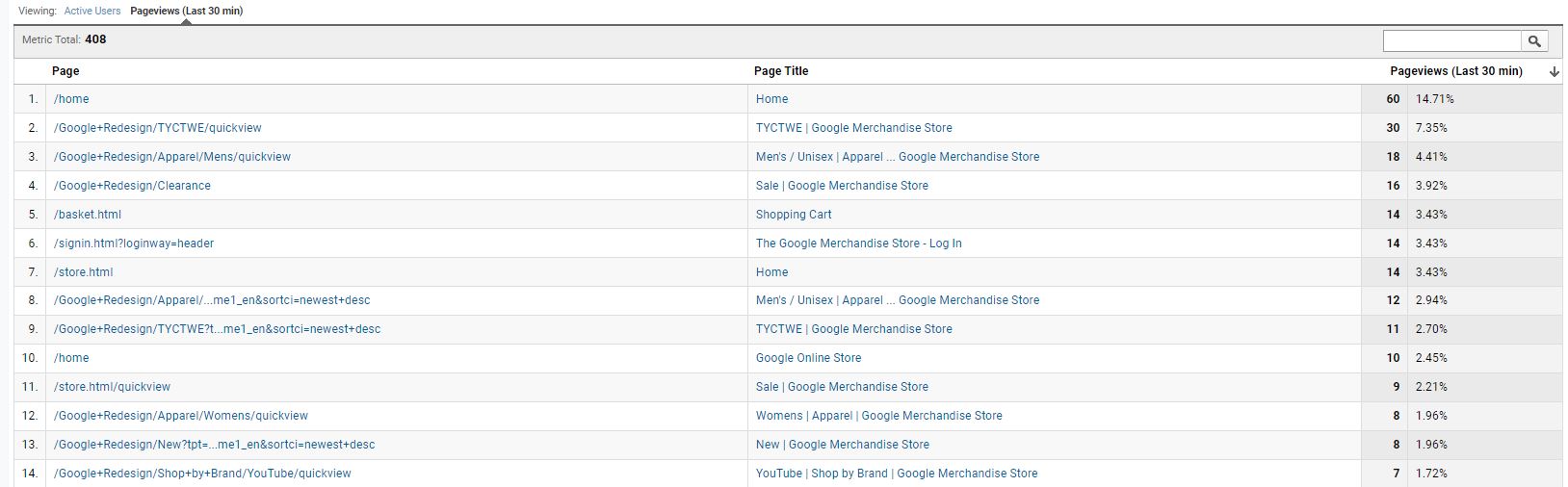The image size is (1568, 487).
Task: Click the Page column header
Action: click(x=65, y=71)
